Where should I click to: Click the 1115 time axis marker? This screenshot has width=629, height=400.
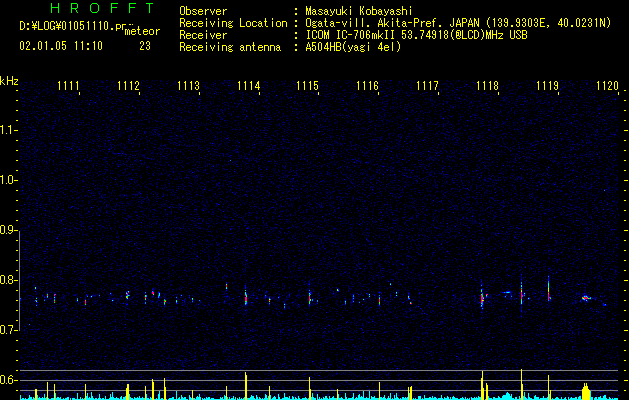[307, 86]
